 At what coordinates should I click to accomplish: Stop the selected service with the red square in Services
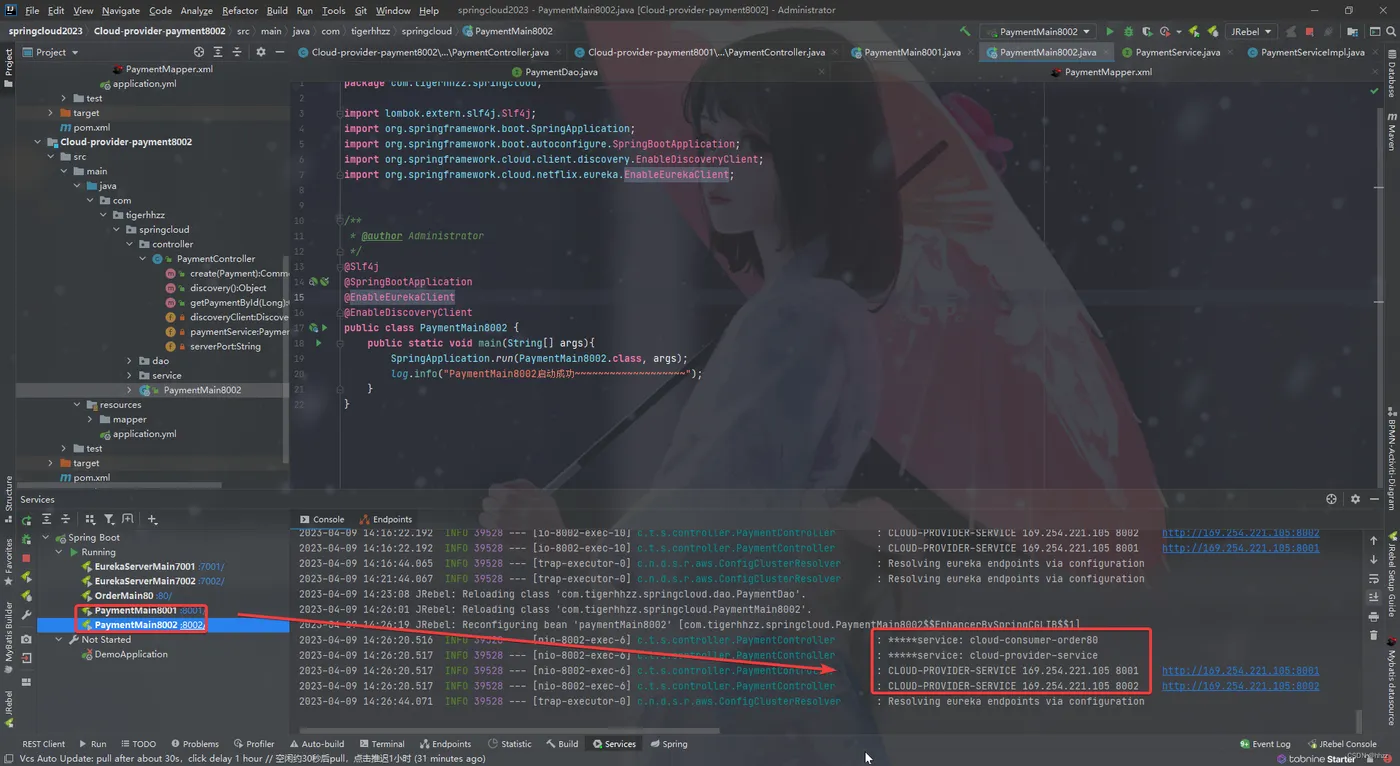point(27,558)
